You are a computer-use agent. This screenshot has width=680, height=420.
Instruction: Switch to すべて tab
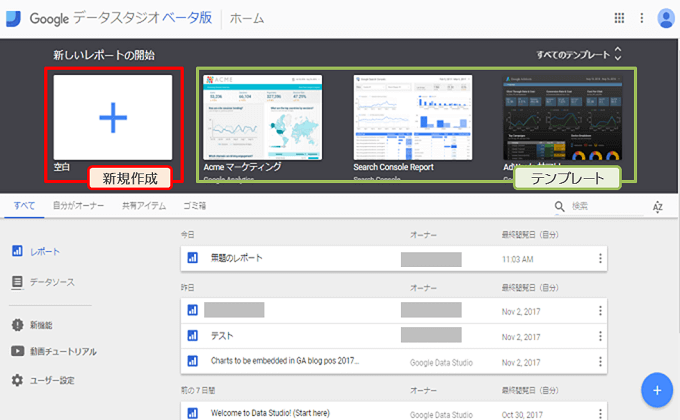(x=24, y=206)
